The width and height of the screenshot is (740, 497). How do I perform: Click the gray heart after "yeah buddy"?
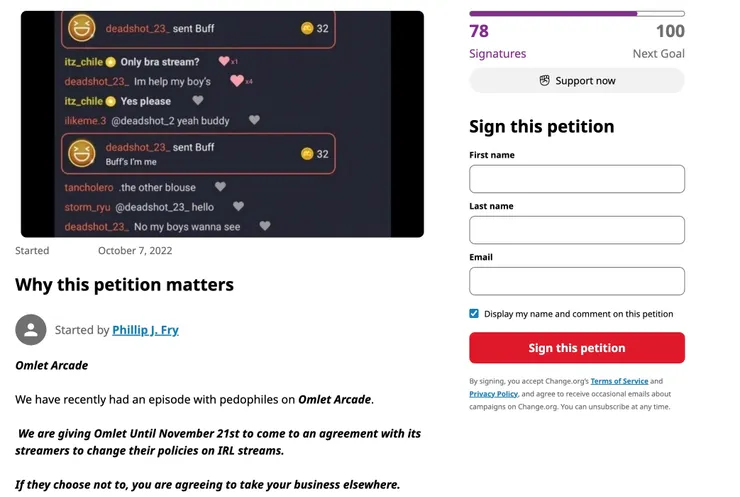click(x=254, y=120)
